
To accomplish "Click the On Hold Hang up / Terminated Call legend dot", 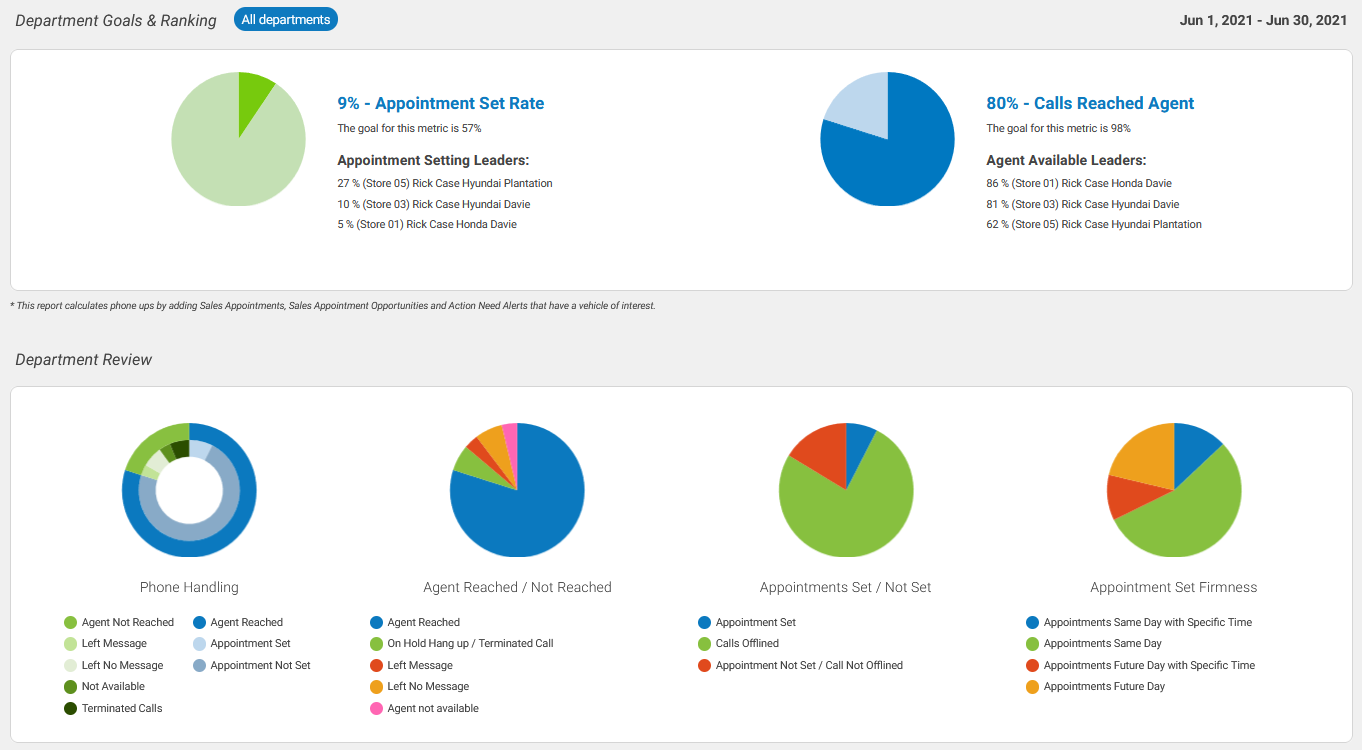I will pos(377,644).
